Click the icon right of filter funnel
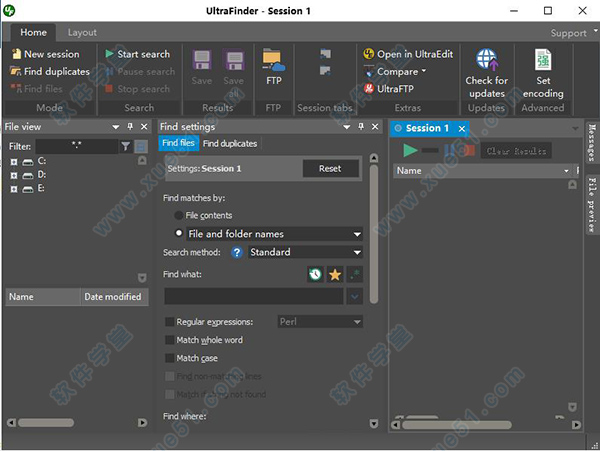 (141, 146)
